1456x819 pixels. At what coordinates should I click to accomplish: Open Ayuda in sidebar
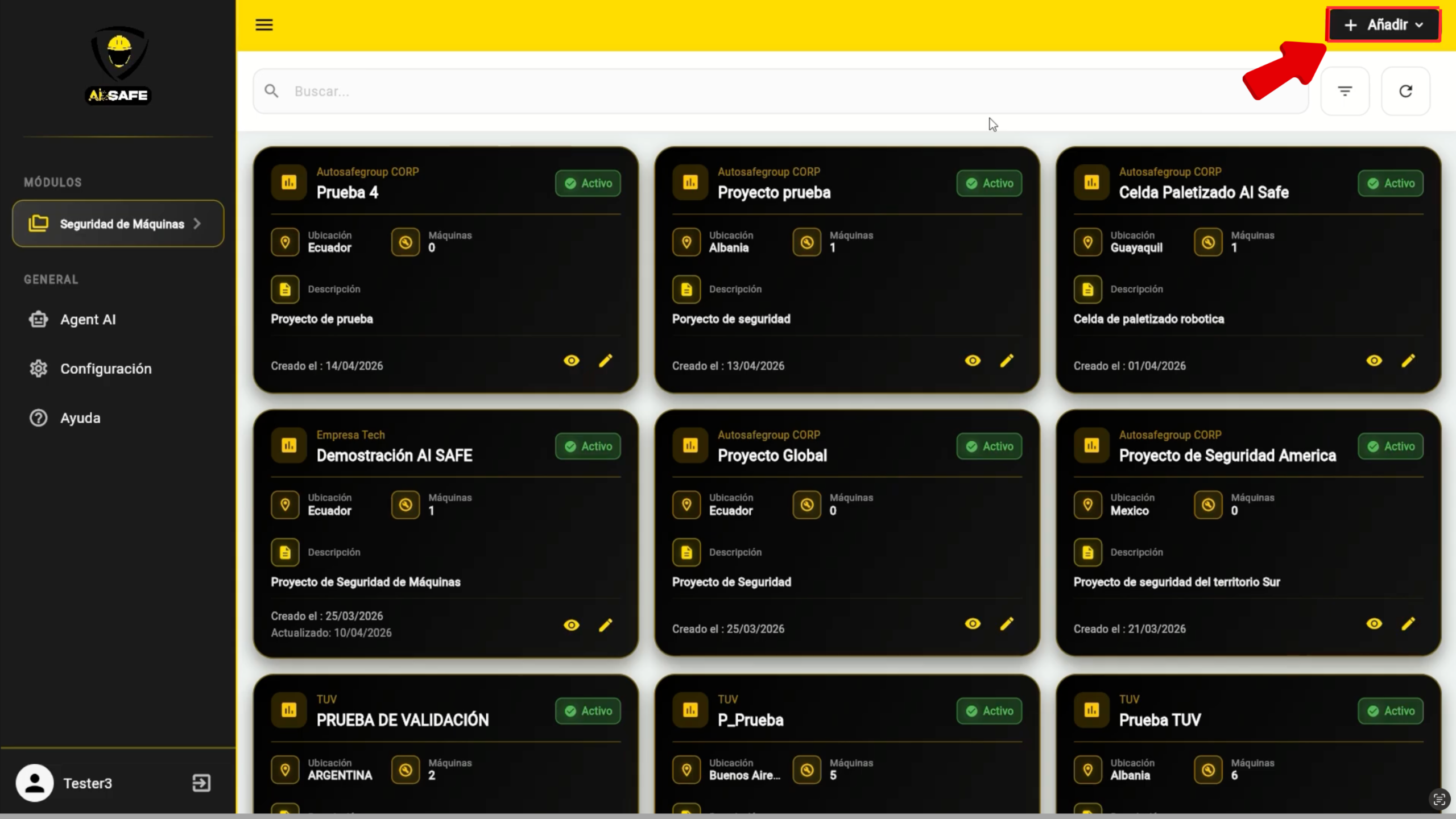tap(80, 418)
